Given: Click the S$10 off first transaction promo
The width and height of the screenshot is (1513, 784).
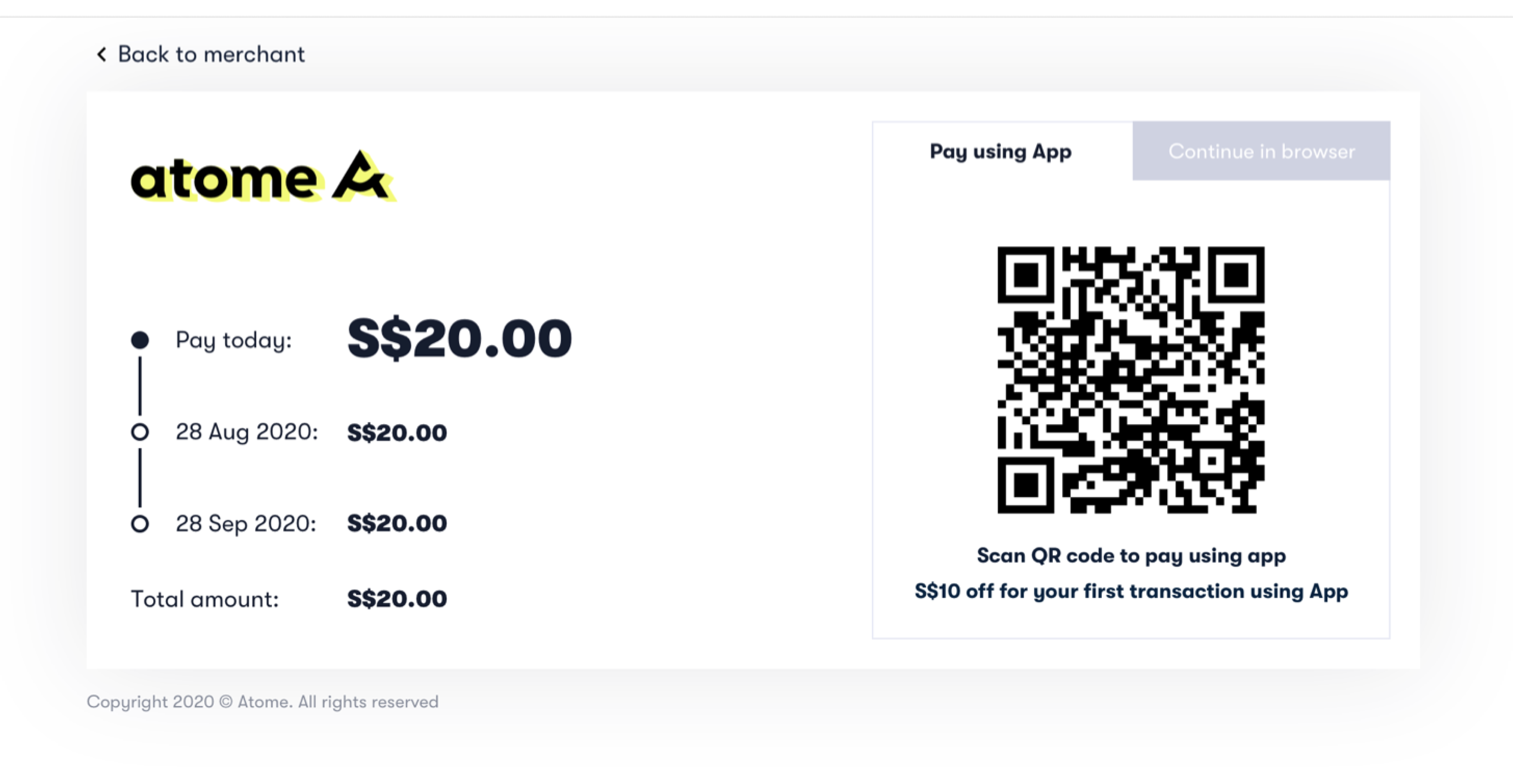Looking at the screenshot, I should pos(1131,591).
